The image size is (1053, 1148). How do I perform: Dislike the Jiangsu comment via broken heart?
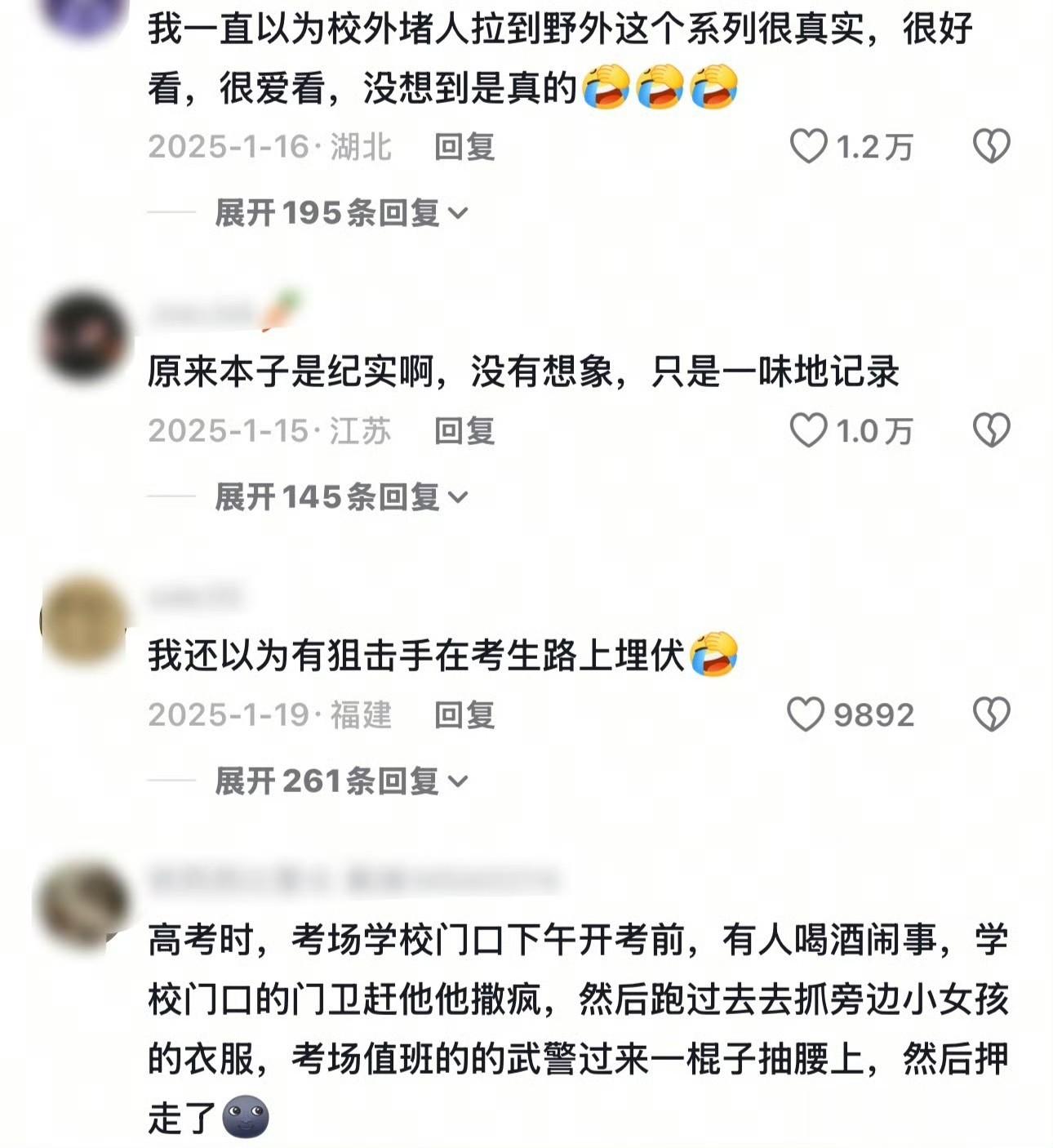[991, 430]
